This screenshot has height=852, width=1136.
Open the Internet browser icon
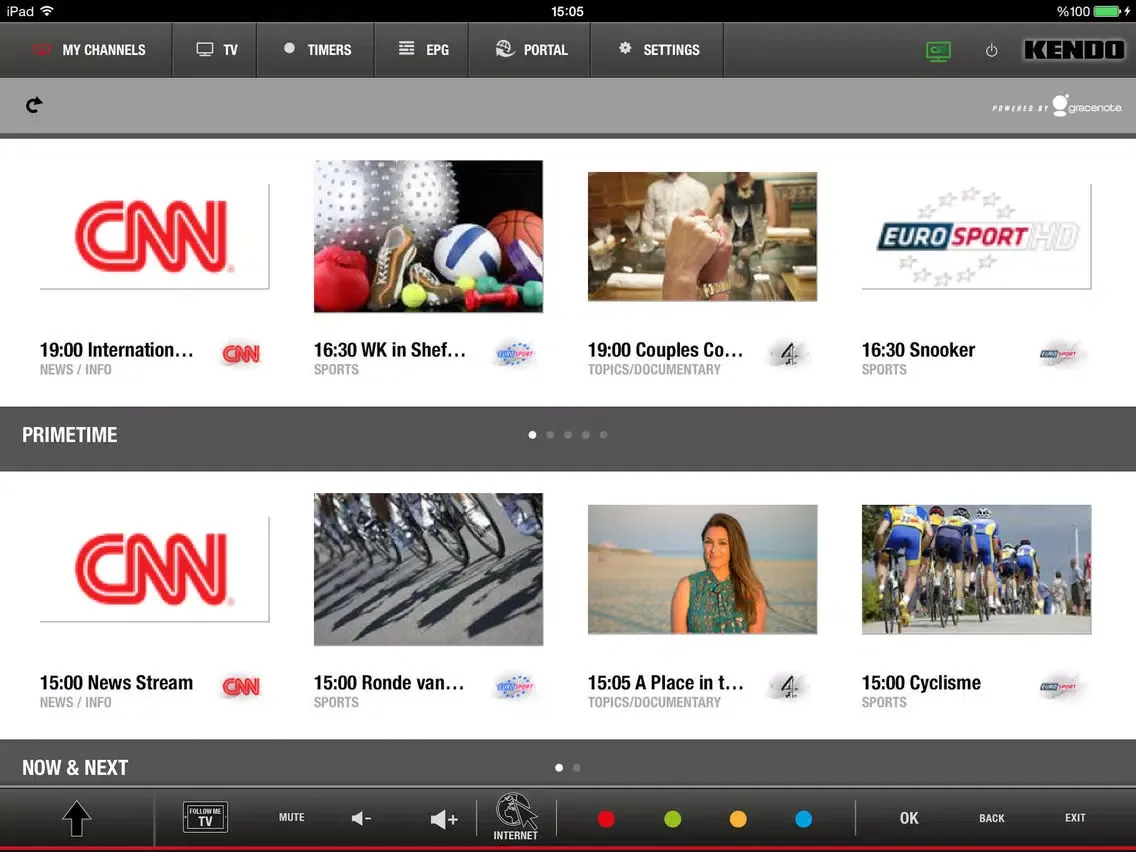coord(516,817)
